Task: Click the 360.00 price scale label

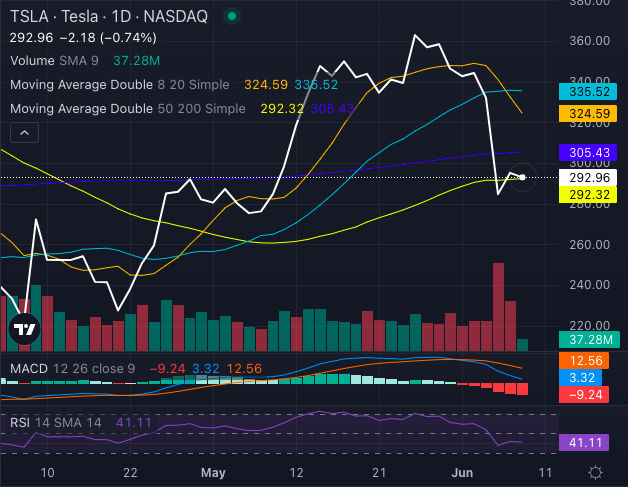Action: [x=590, y=41]
